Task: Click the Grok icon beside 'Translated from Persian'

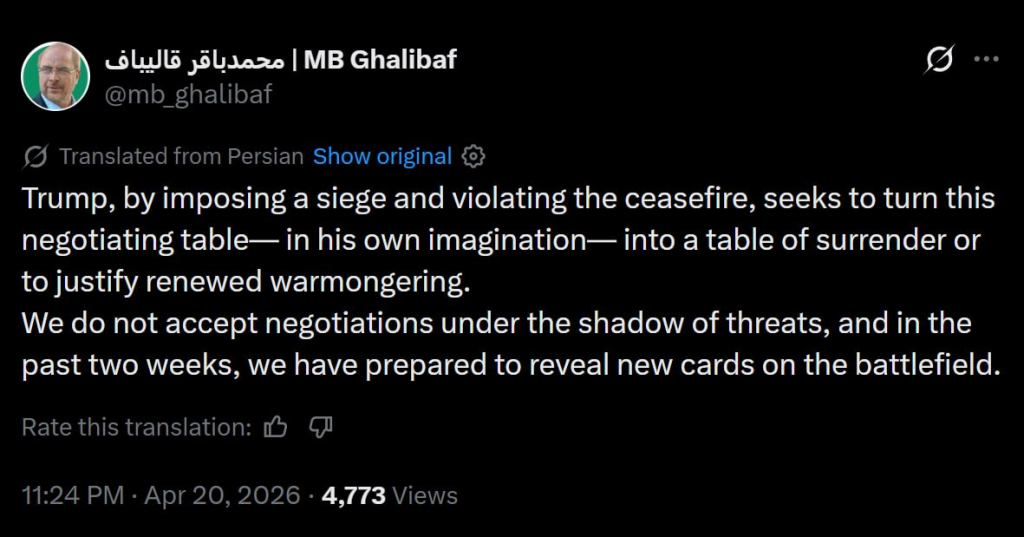Action: point(36,156)
